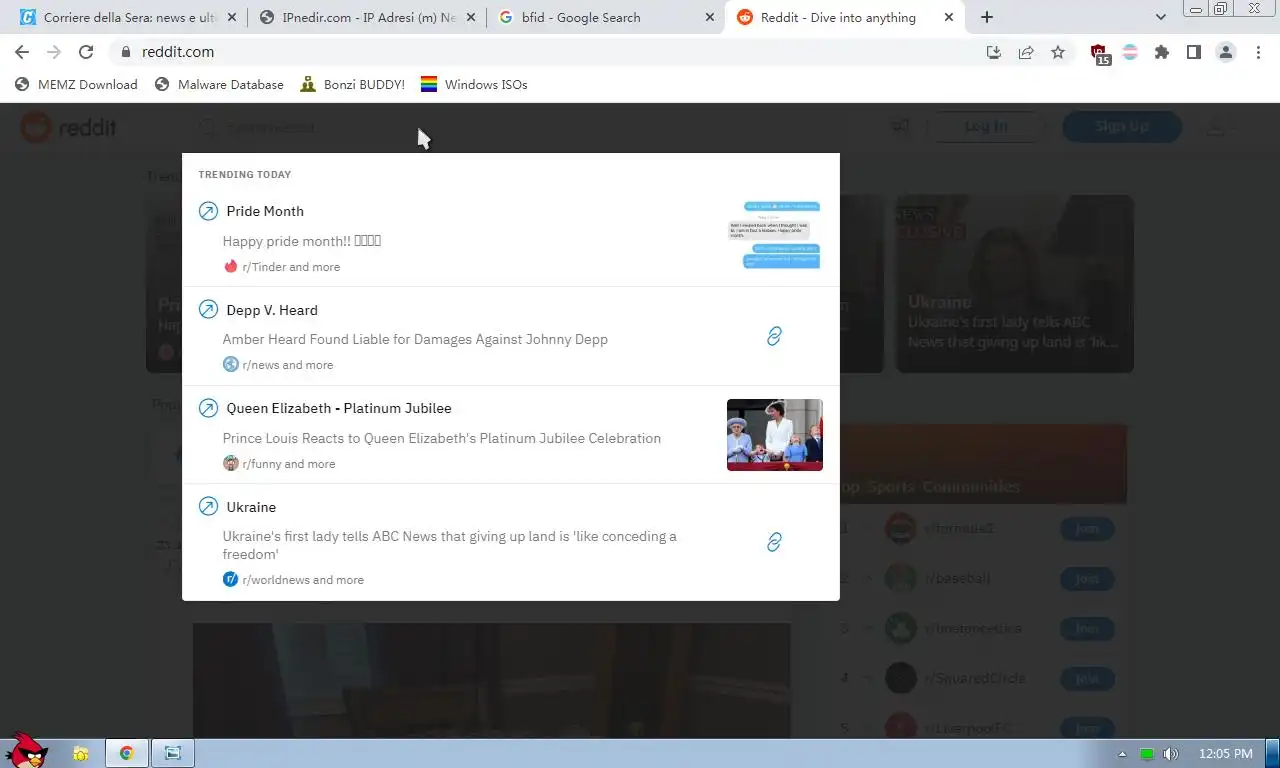
Task: Click the 12:05 PM taskbar clock
Action: 1225,754
